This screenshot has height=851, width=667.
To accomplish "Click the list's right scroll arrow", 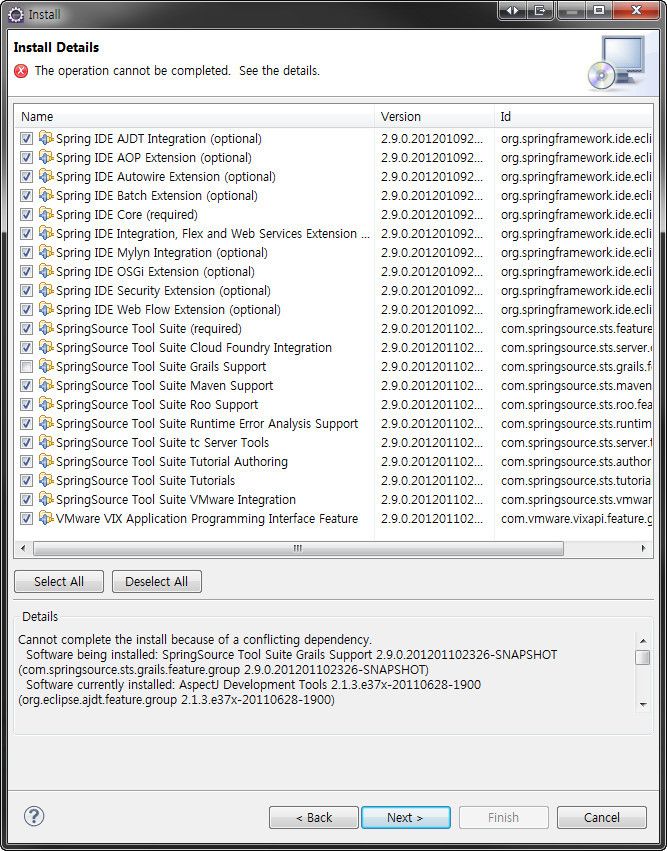I will pos(644,548).
